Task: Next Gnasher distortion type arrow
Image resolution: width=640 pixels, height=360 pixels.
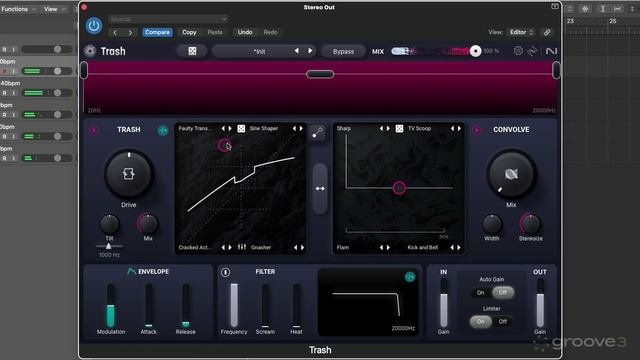Action: coord(302,247)
